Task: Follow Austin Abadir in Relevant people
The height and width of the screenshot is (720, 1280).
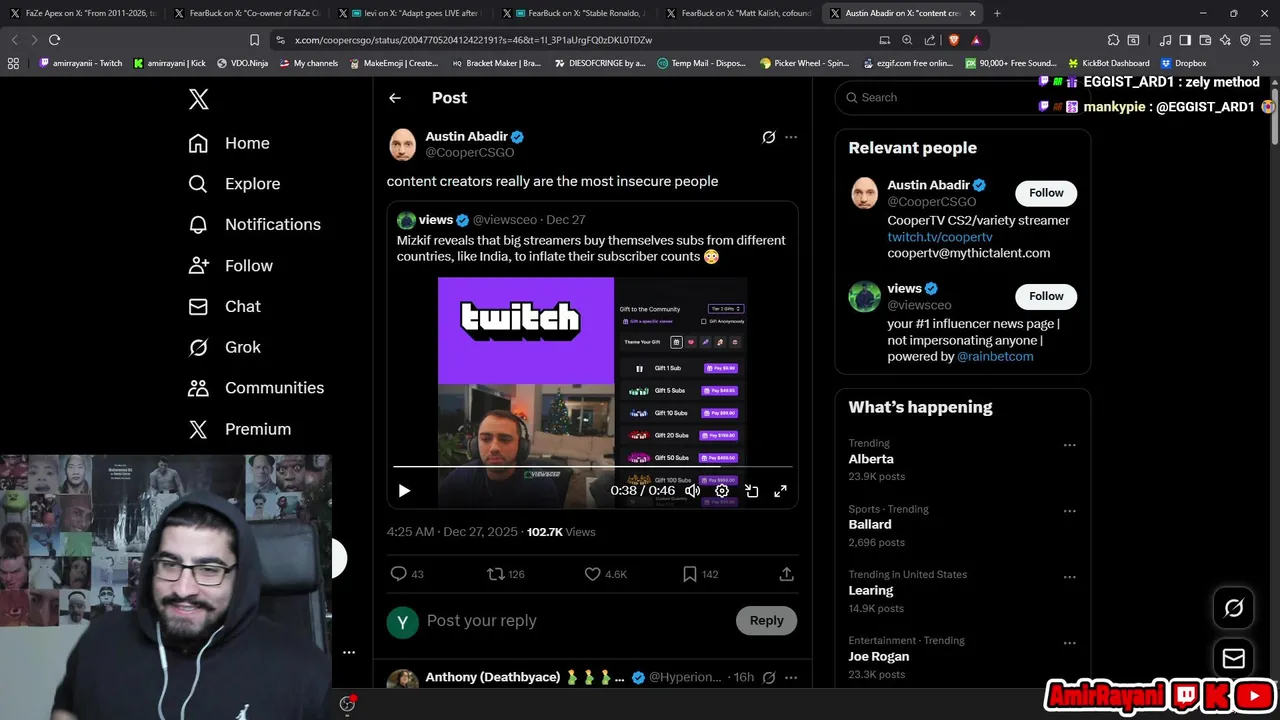Action: point(1046,193)
